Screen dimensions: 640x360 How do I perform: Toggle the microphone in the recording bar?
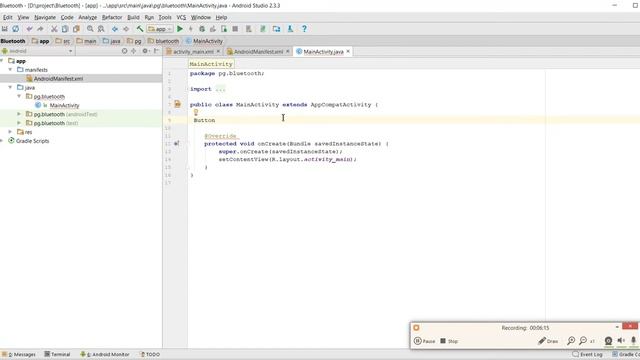[633, 340]
